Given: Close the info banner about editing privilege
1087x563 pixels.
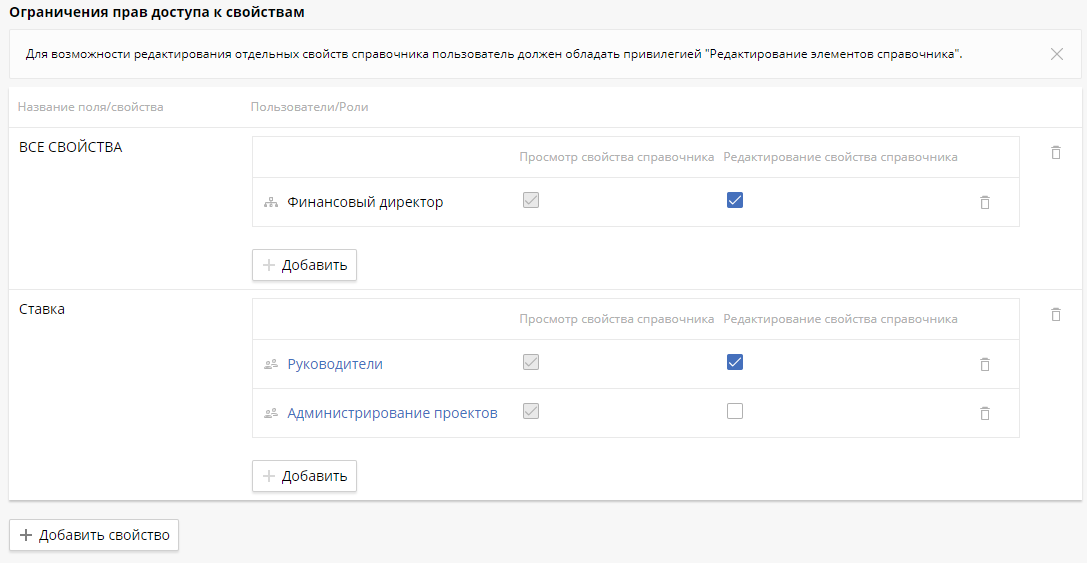Looking at the screenshot, I should click(x=1056, y=54).
